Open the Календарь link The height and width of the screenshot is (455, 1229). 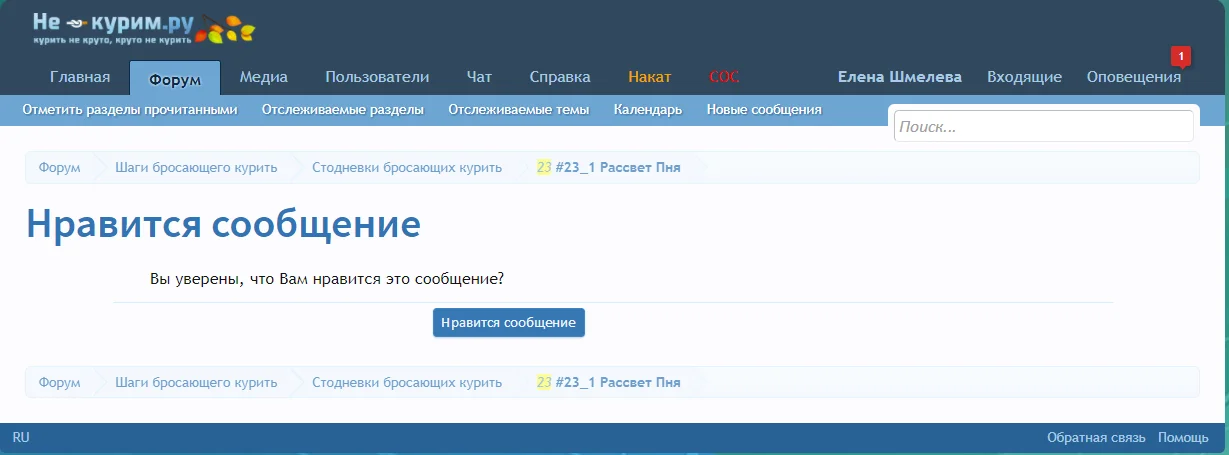648,110
